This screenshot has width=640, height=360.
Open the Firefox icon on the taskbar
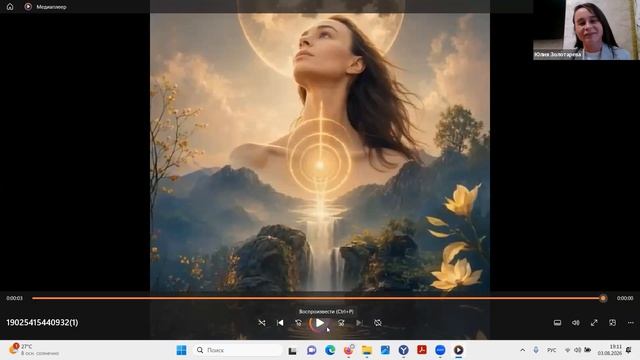point(349,350)
